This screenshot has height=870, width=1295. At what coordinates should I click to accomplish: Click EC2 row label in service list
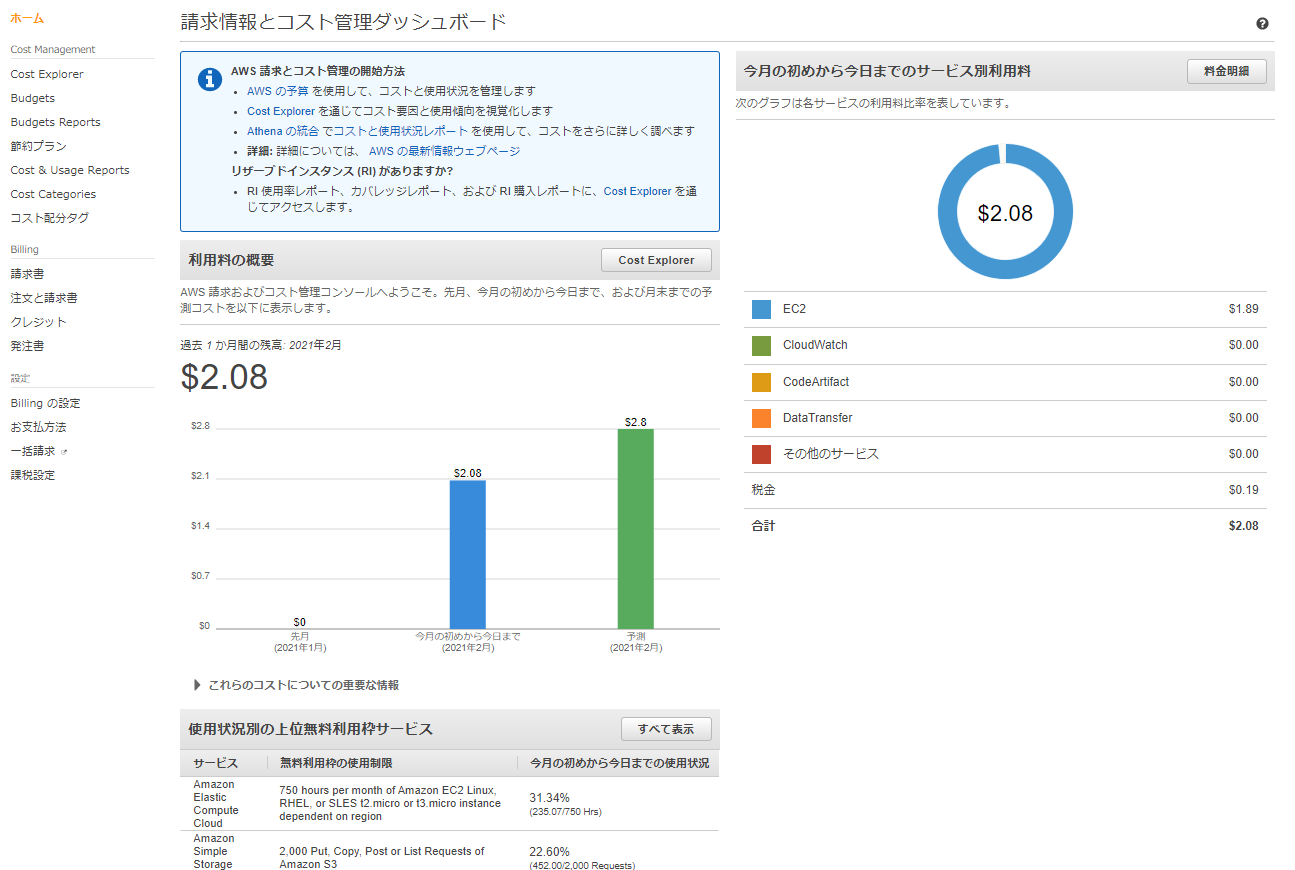[794, 309]
